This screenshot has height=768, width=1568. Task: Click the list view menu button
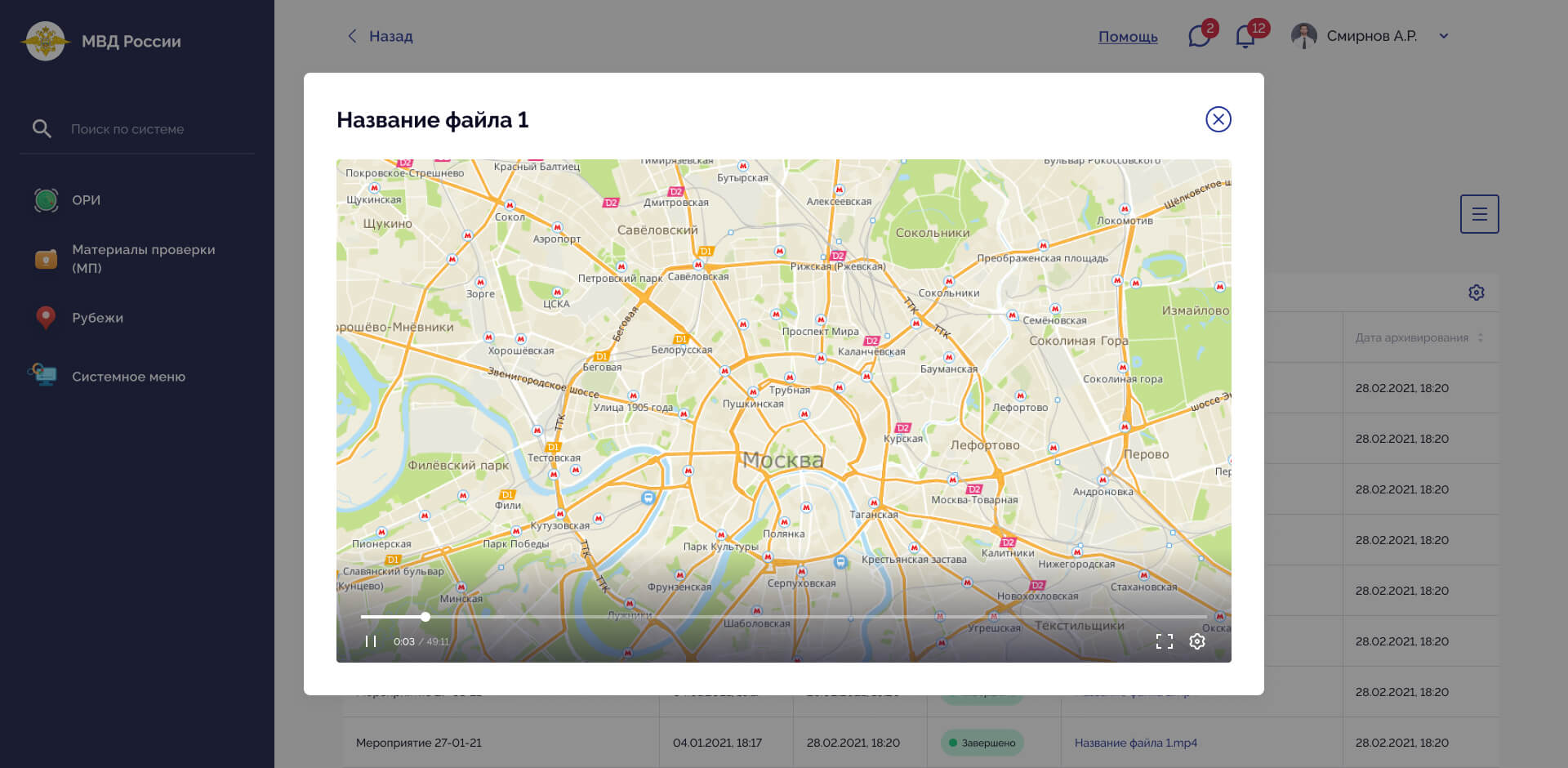click(1479, 214)
